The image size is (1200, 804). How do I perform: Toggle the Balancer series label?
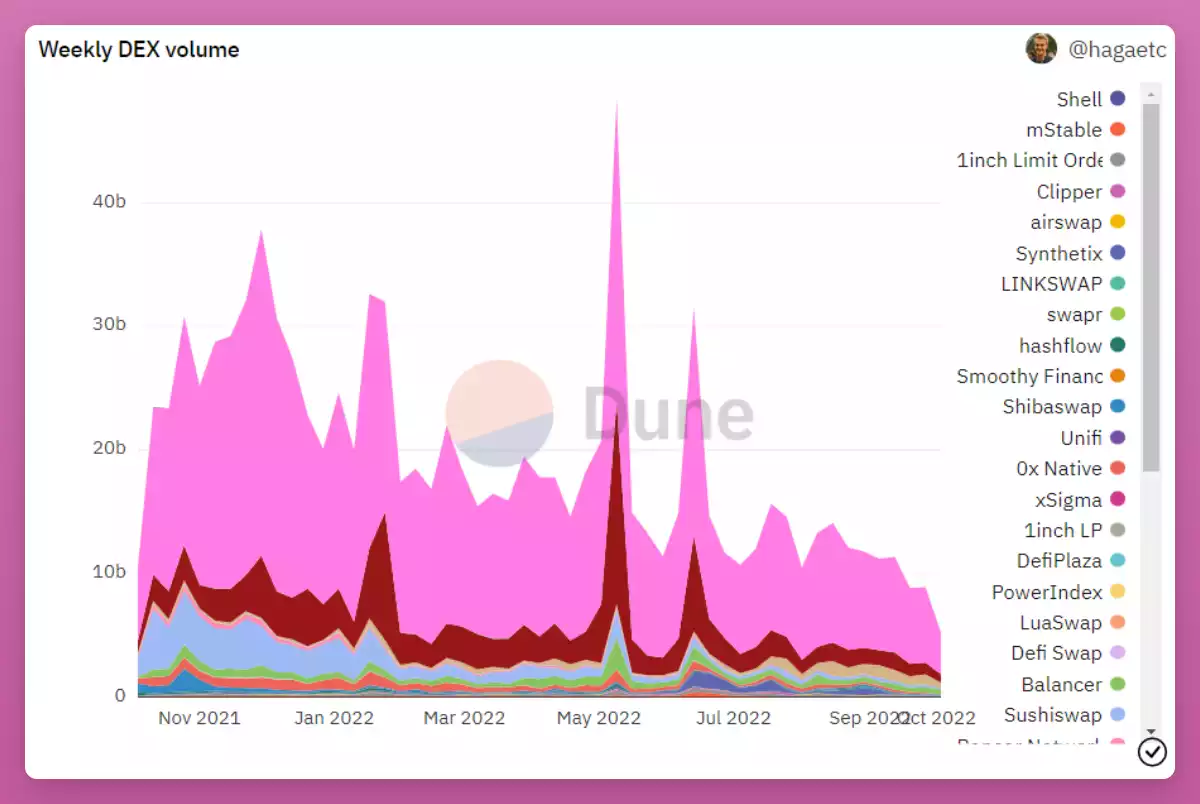point(1061,685)
